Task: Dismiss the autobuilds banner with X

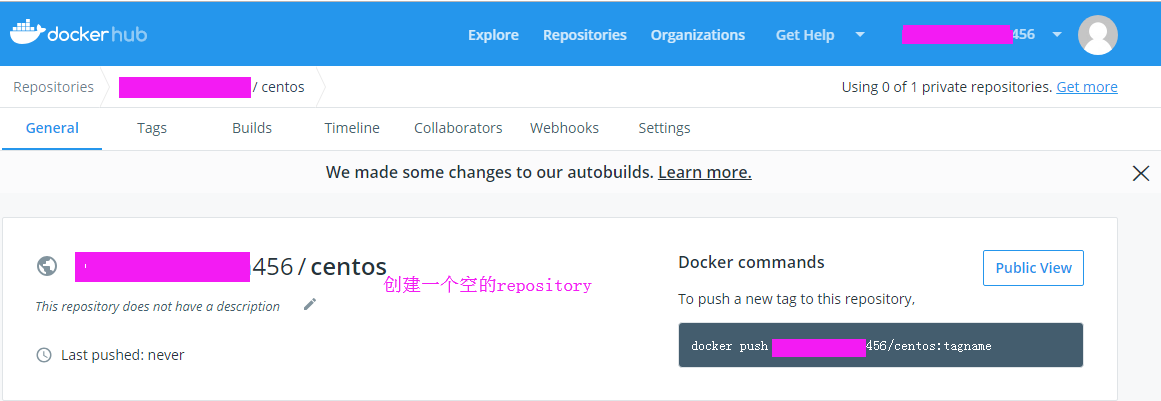Action: click(1141, 173)
